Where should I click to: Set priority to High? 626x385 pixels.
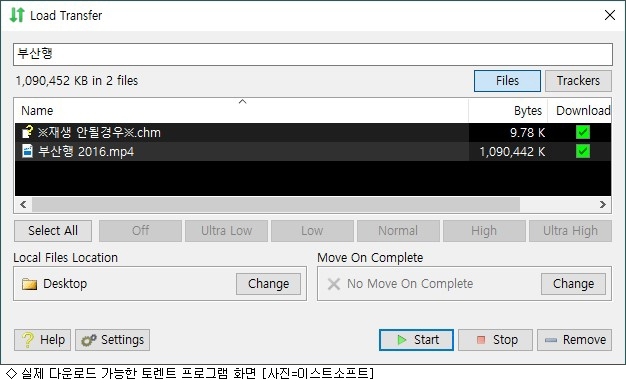(x=484, y=231)
